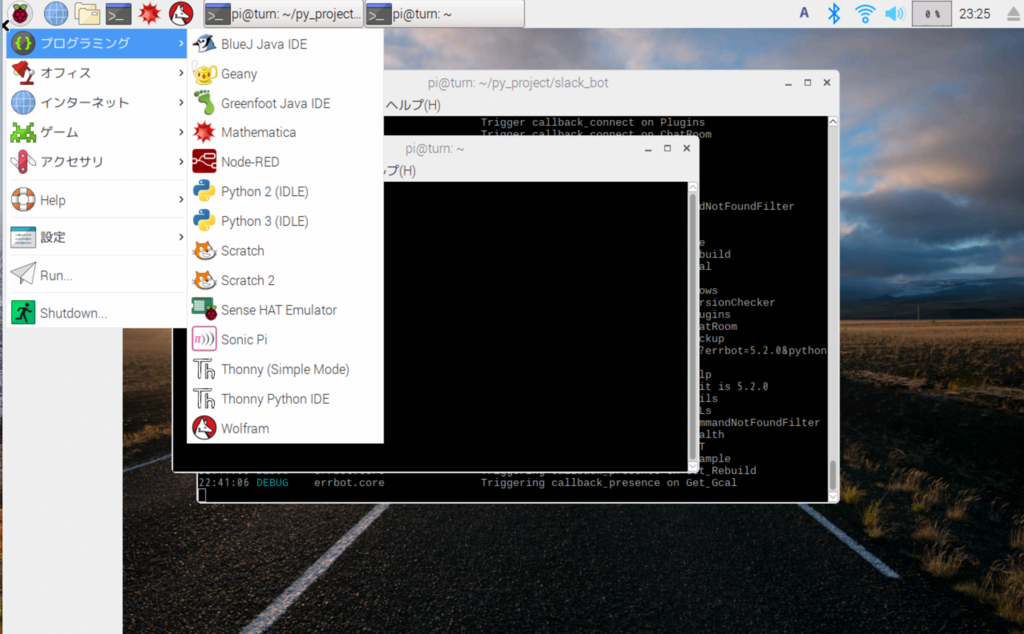This screenshot has width=1024, height=634.
Task: Maximize the slack_bot terminal window
Action: click(807, 83)
